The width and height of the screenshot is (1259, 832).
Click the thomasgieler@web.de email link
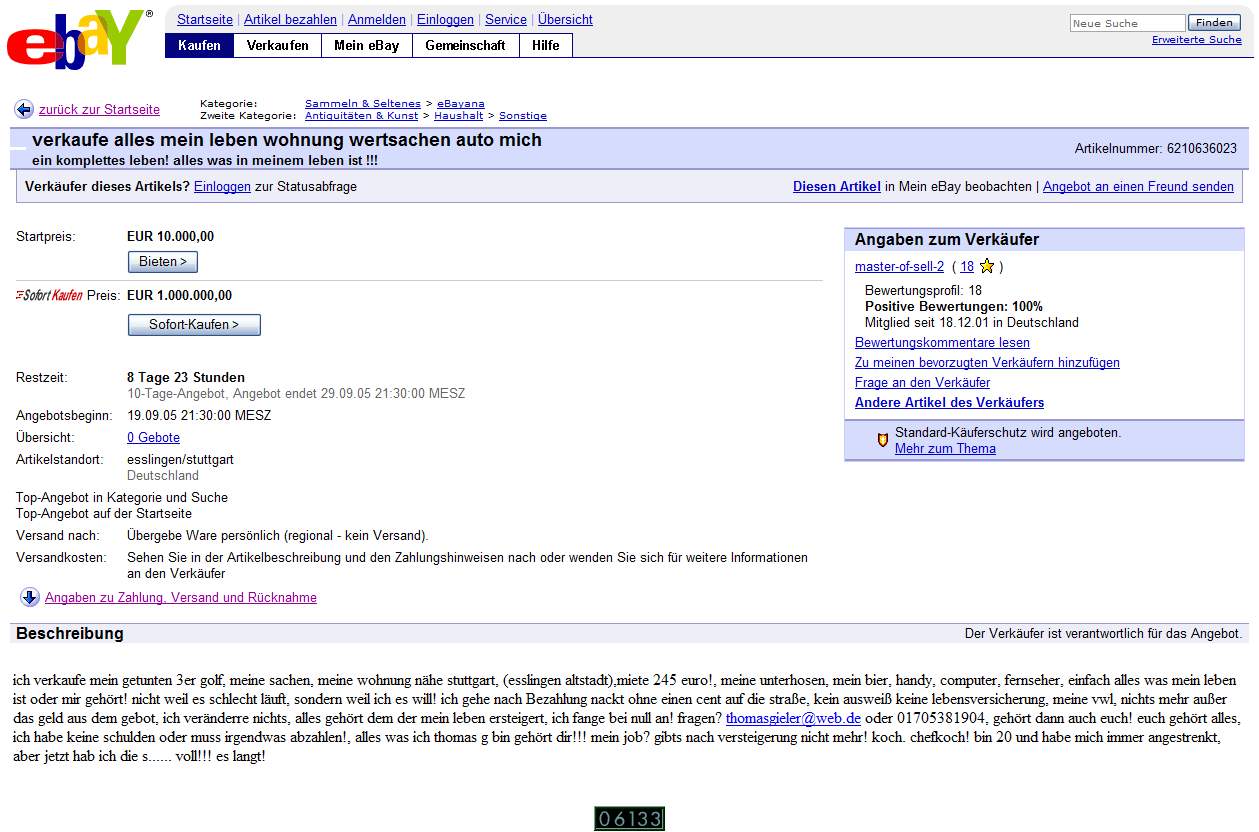[x=793, y=719]
